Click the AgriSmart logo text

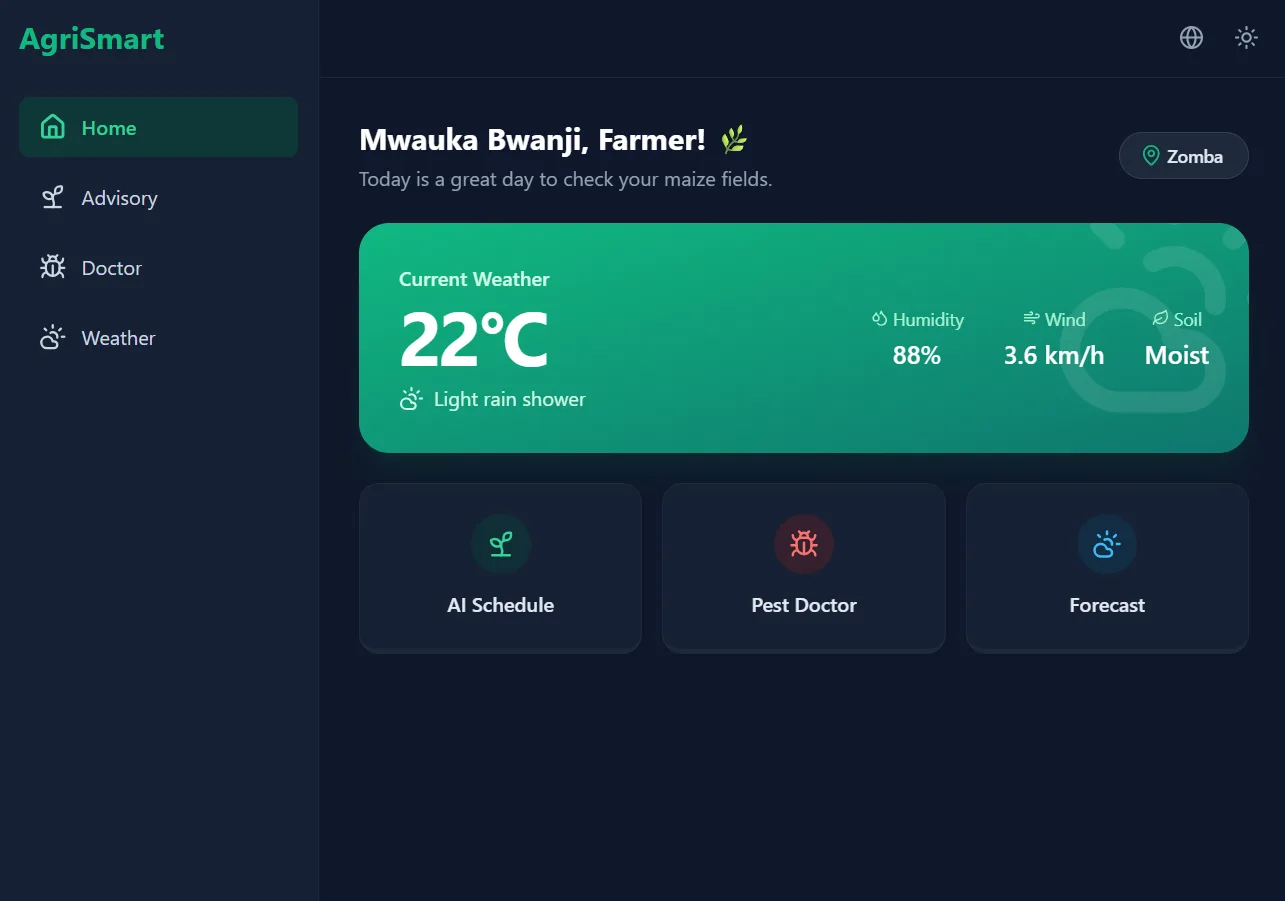pos(92,39)
